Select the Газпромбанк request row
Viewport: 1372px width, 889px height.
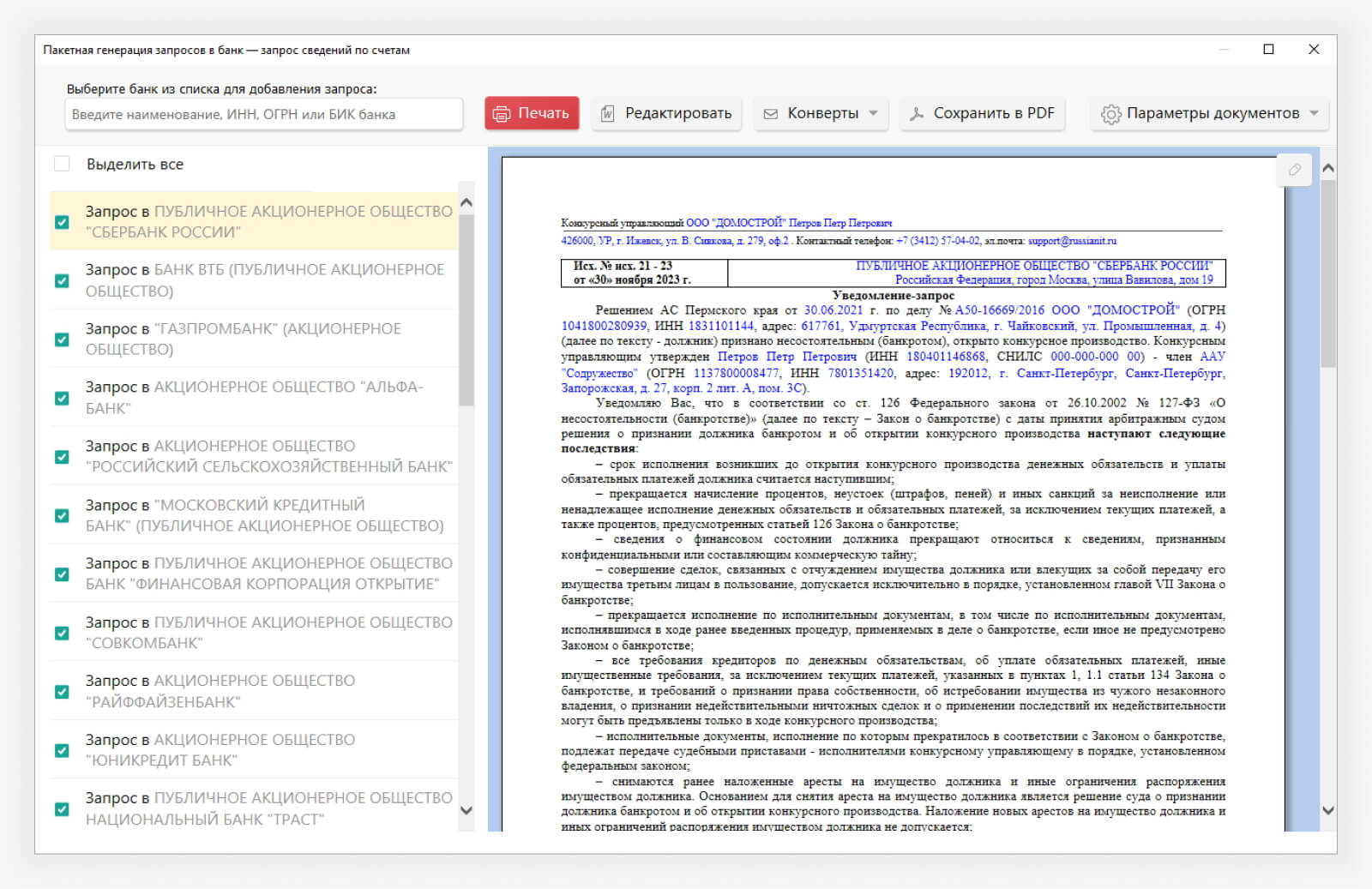tap(254, 339)
